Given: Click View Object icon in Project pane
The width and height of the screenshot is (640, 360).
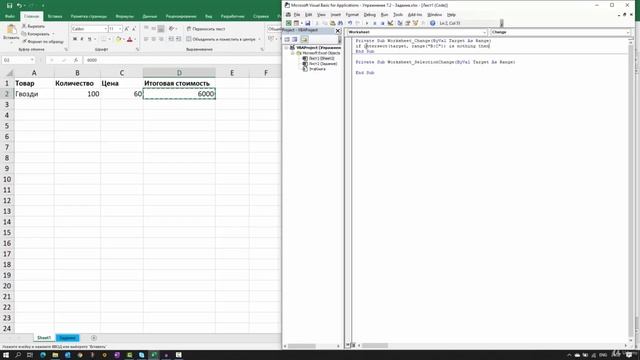Looking at the screenshot, I should point(295,39).
